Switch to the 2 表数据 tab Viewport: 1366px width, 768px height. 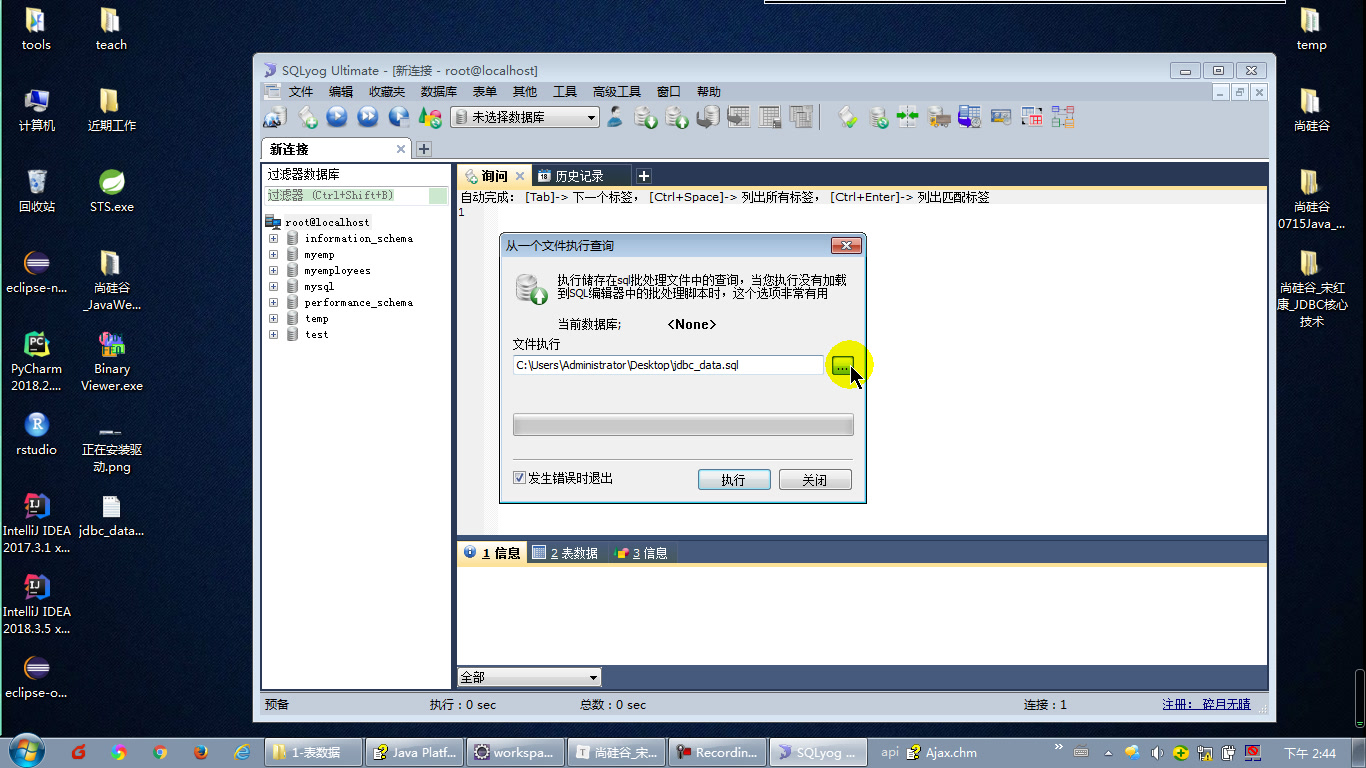[565, 553]
